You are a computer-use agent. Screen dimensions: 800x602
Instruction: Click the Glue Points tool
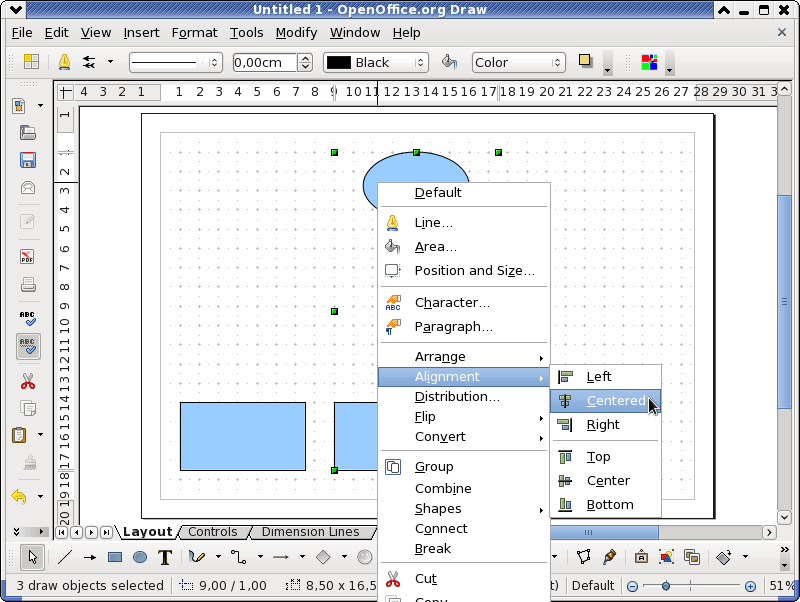609,557
